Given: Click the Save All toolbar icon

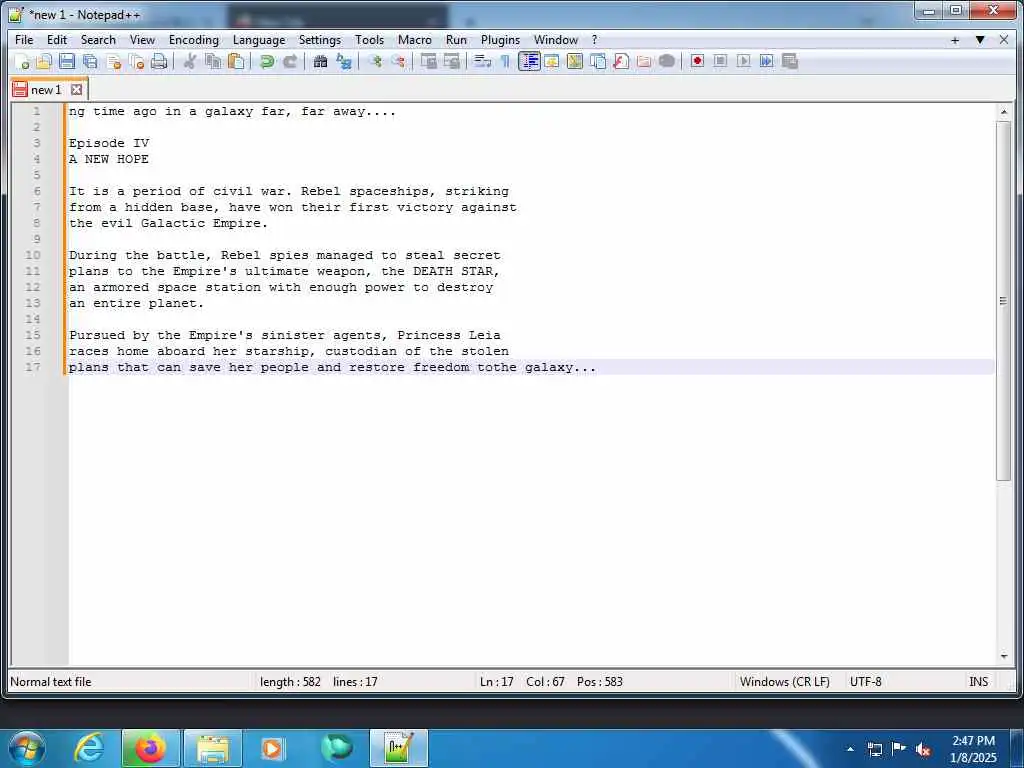Looking at the screenshot, I should click(x=90, y=61).
